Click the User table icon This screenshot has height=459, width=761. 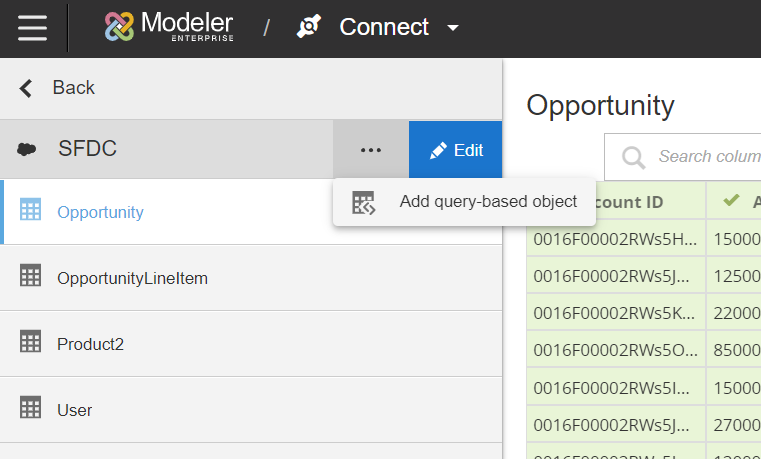coord(31,408)
